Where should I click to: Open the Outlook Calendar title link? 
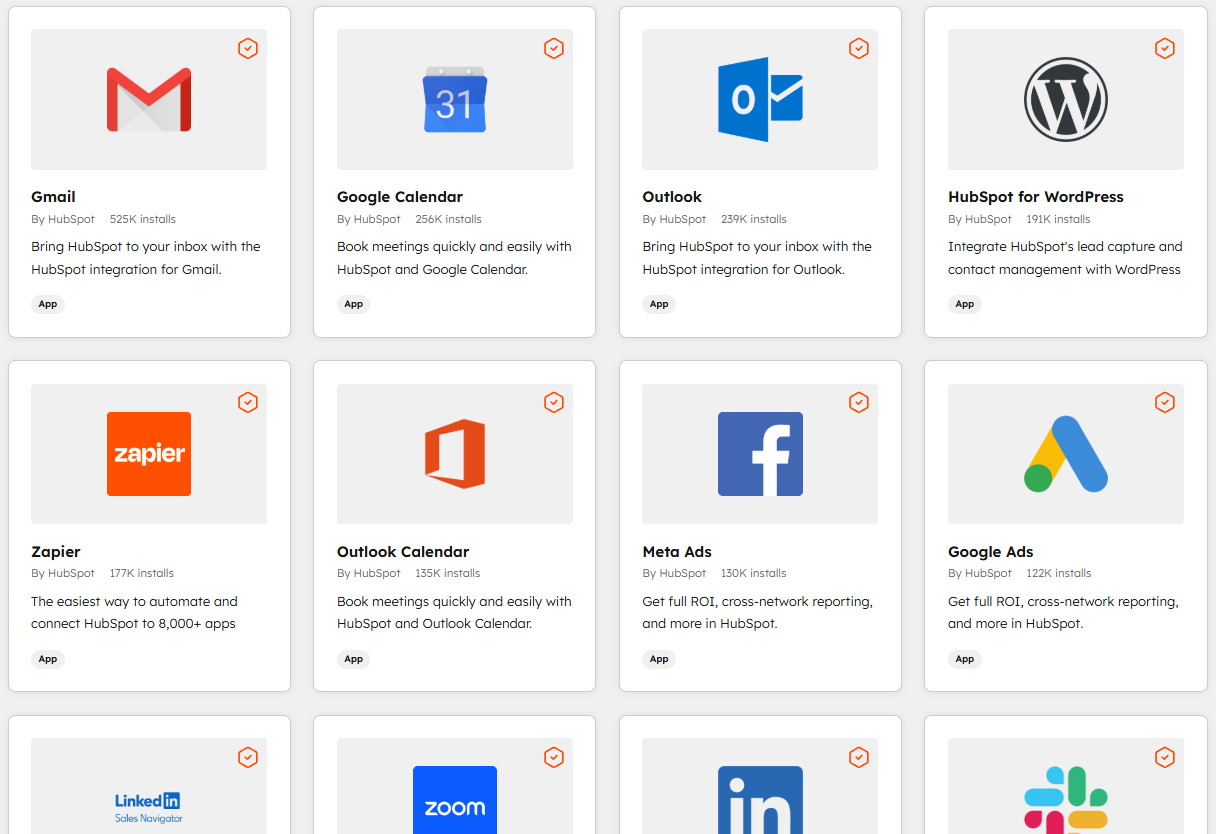point(403,552)
